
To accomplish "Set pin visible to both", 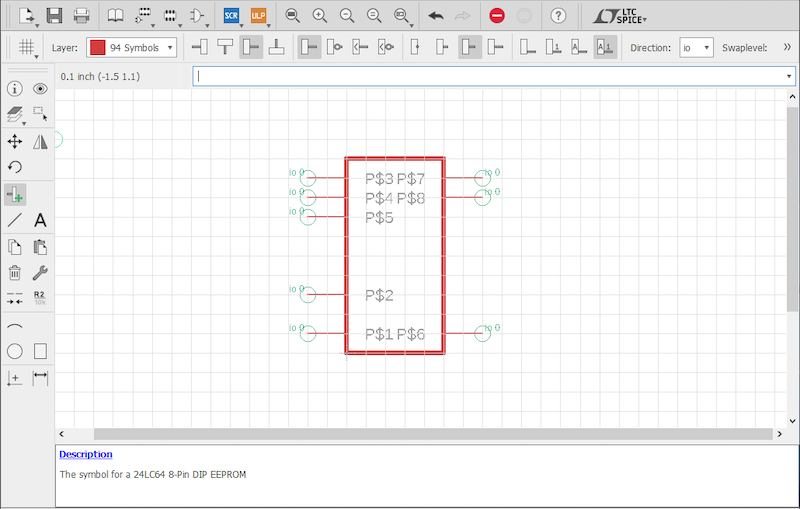I will (605, 47).
